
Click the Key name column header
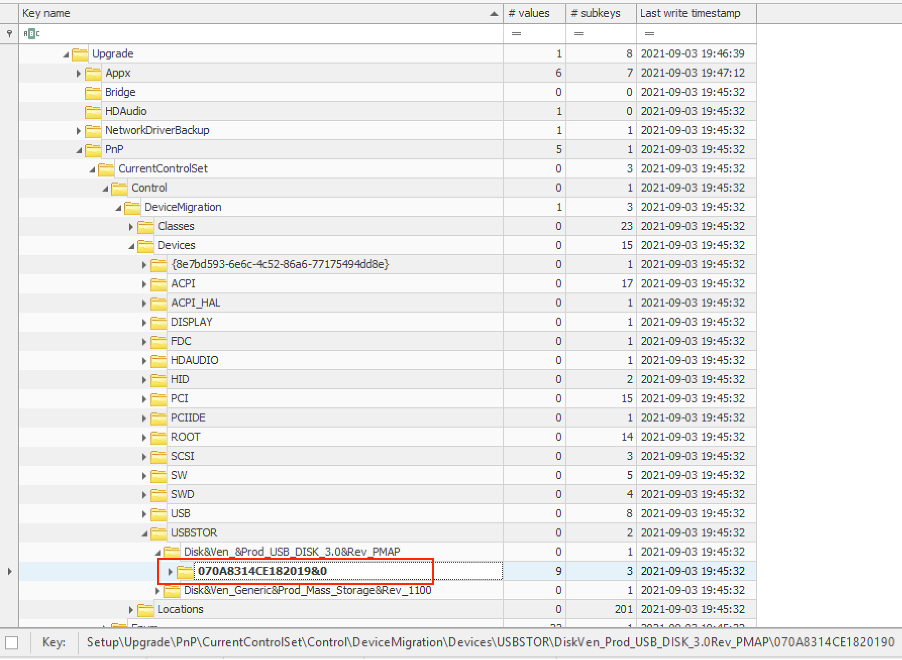click(x=250, y=13)
